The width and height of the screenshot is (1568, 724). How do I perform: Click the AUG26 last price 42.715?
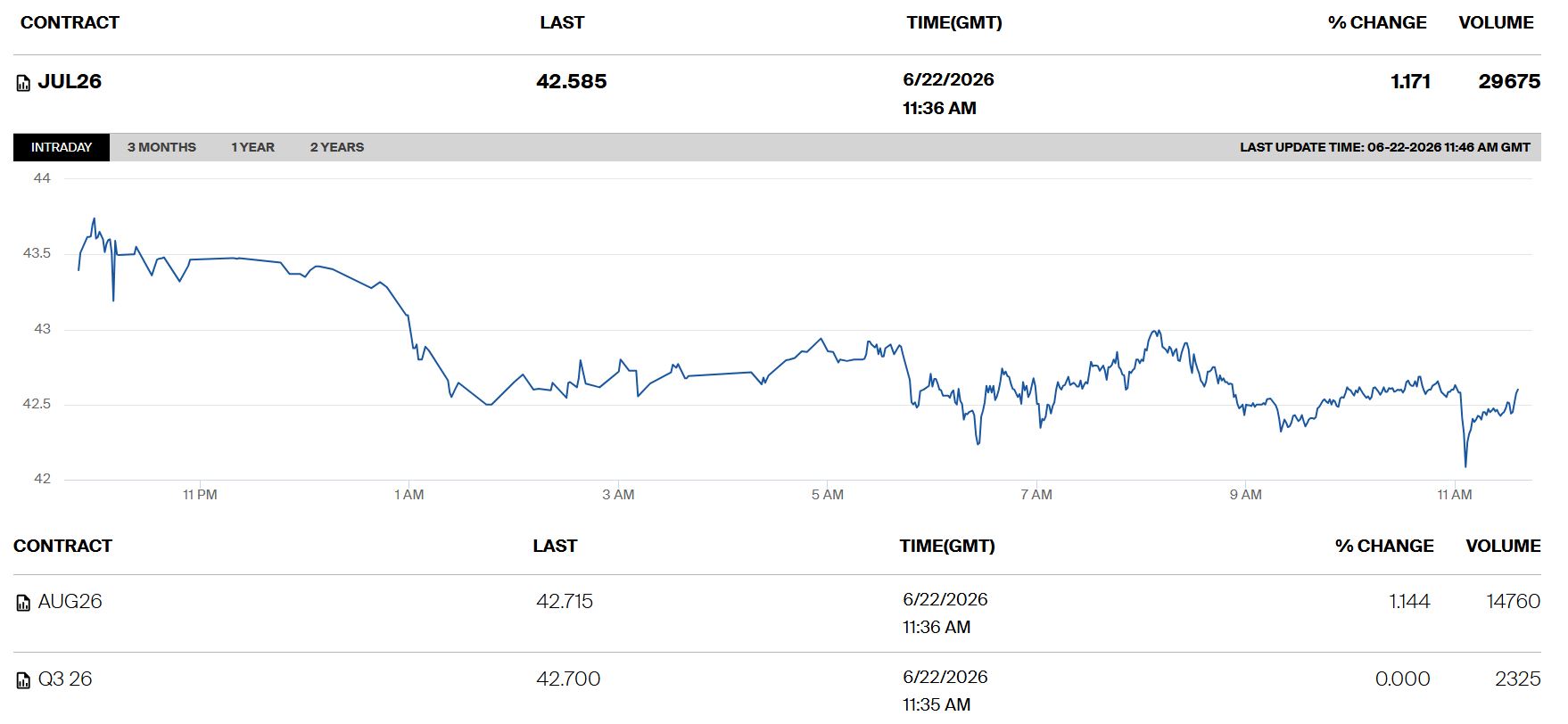[565, 601]
